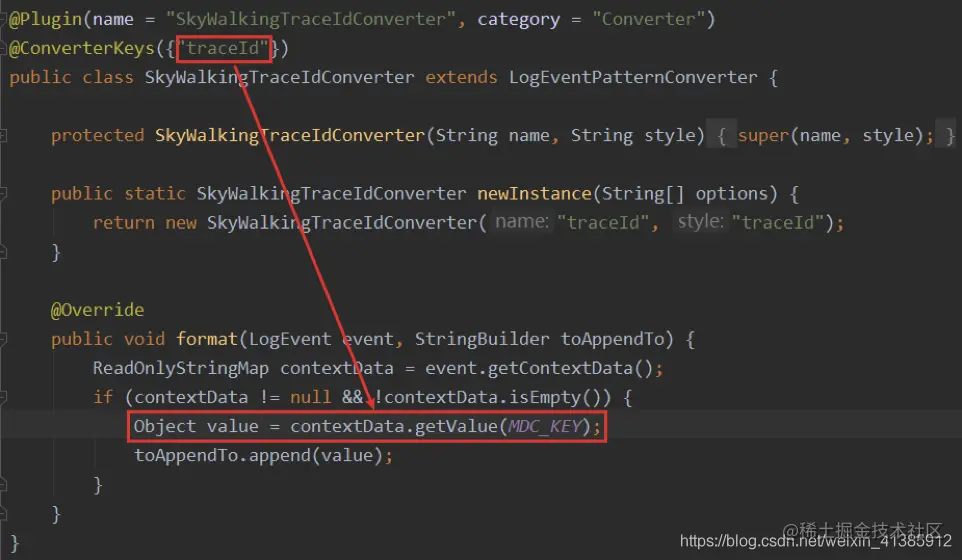This screenshot has width=962, height=560.
Task: Click the append method call
Action: [279, 455]
